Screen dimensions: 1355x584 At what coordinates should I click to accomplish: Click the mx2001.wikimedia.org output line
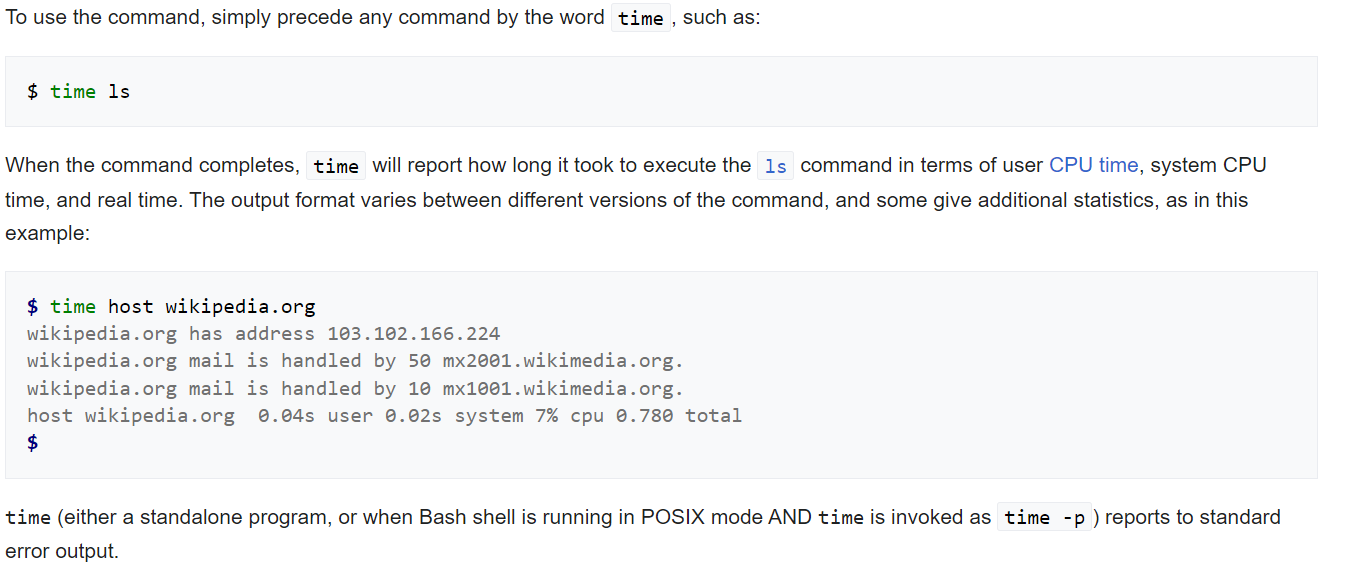pyautogui.click(x=355, y=361)
